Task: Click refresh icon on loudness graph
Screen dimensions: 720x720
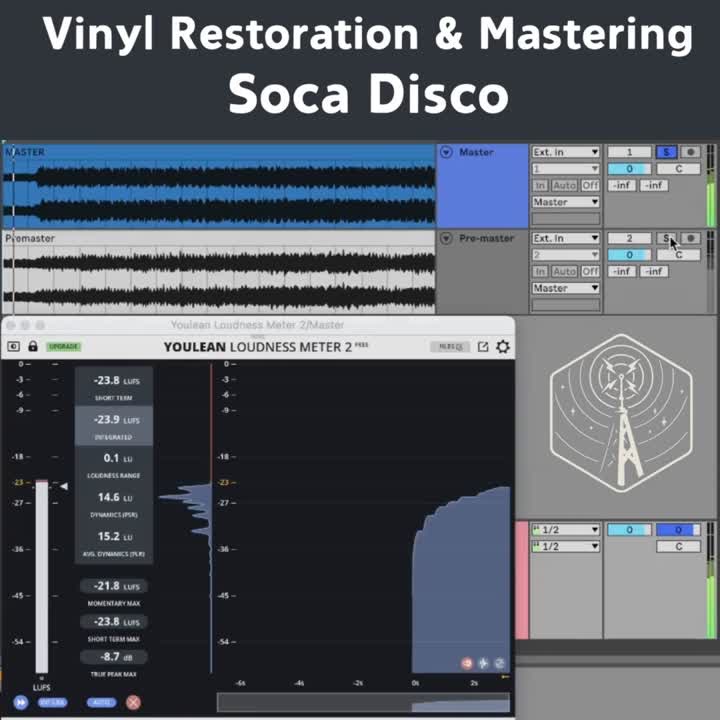Action: tap(500, 663)
